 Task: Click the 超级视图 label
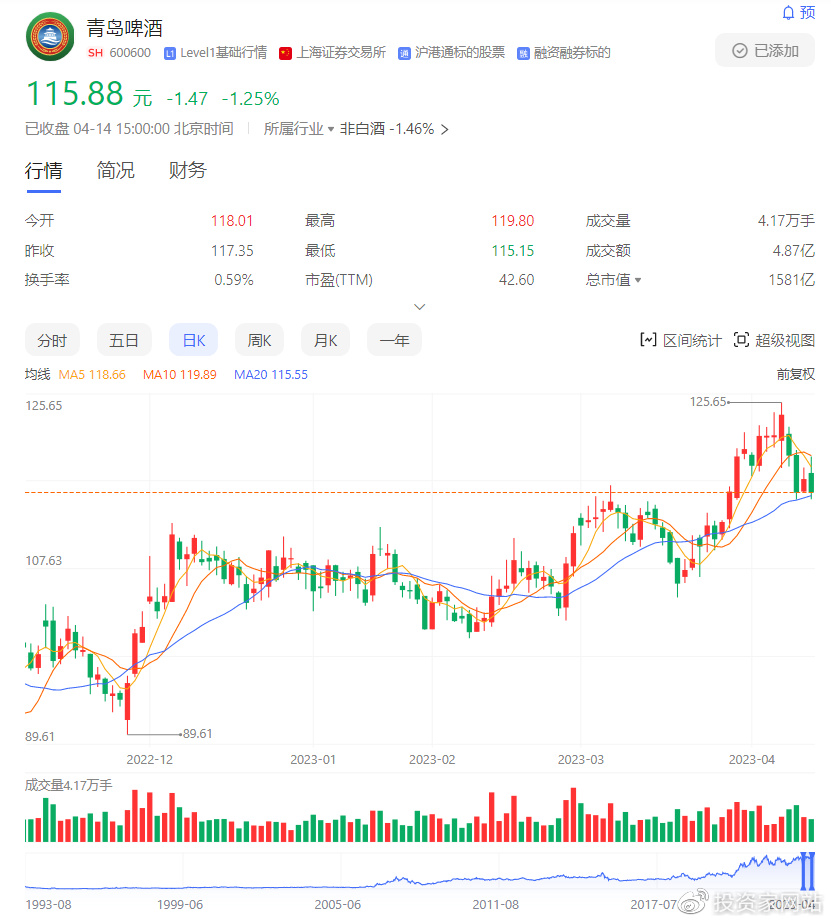[785, 340]
